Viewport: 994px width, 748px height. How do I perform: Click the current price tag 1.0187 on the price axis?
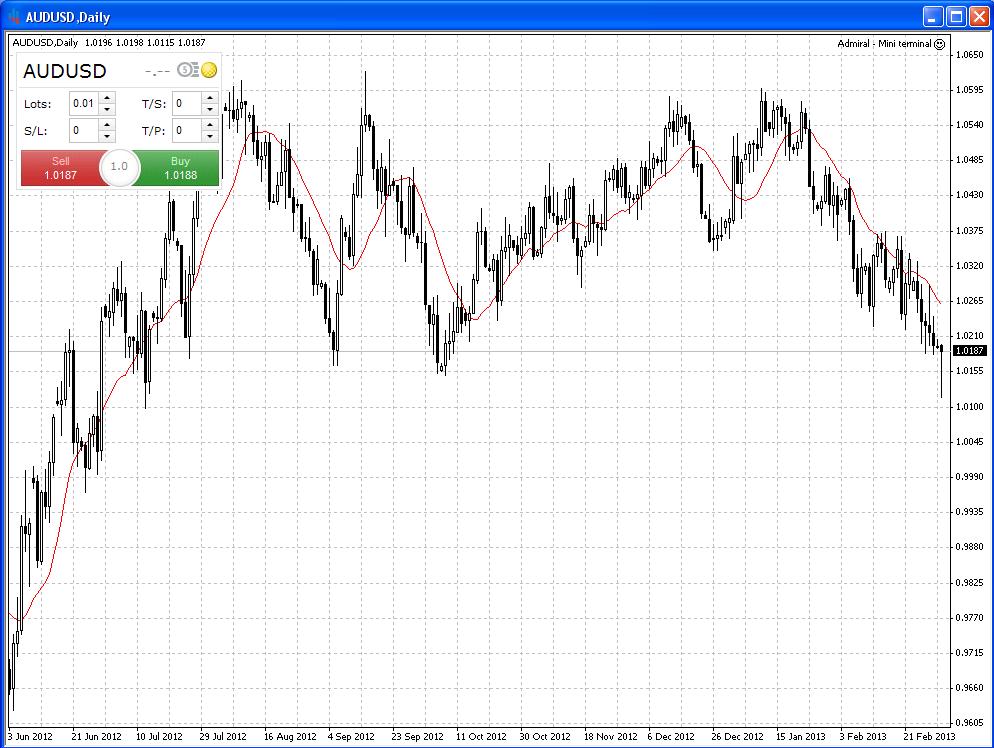point(969,351)
